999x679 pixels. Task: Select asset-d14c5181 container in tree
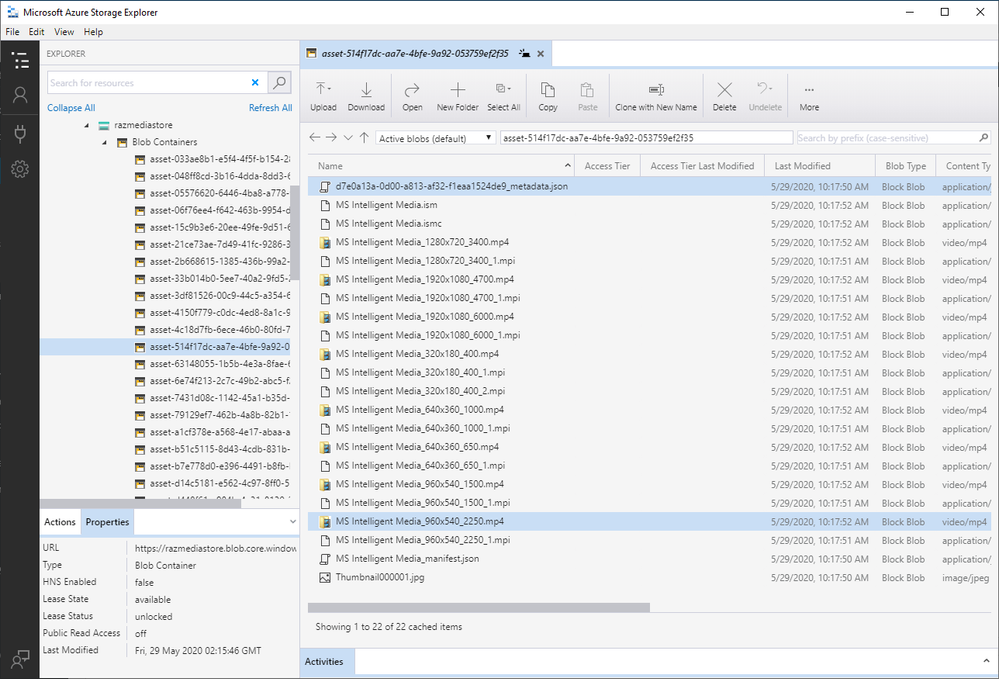[x=213, y=483]
